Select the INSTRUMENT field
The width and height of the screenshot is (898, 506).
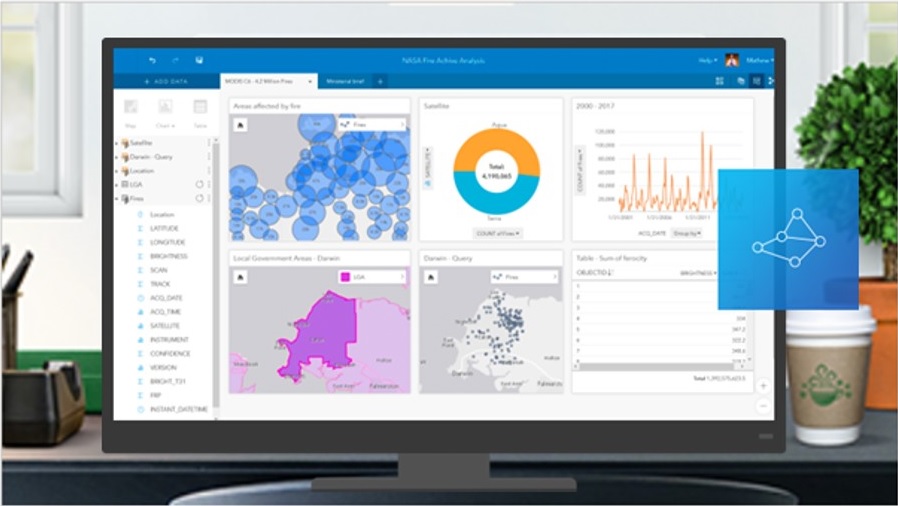click(x=169, y=339)
